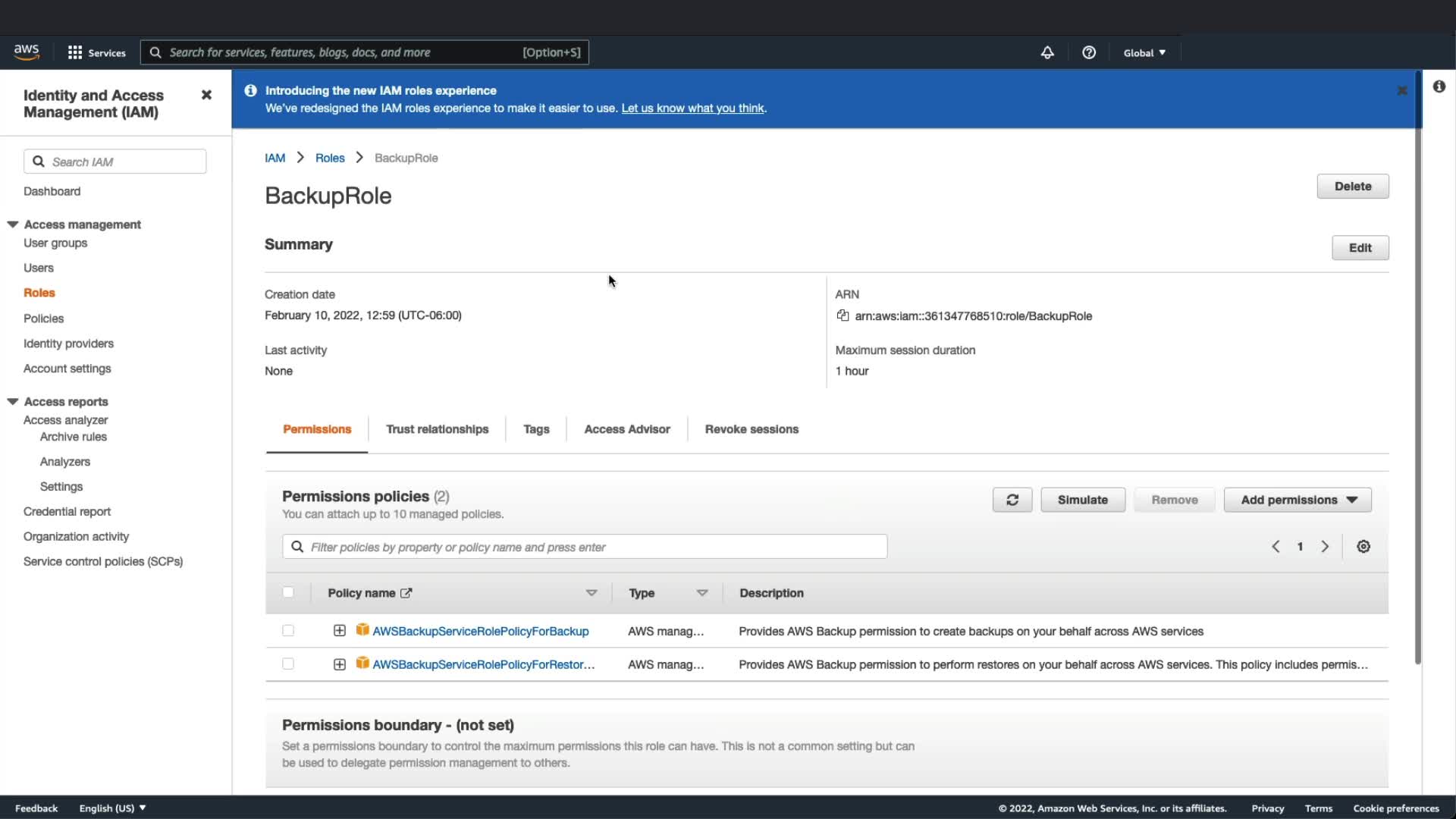Copy the role ARN with copy icon
Viewport: 1456px width, 819px height.
843,315
